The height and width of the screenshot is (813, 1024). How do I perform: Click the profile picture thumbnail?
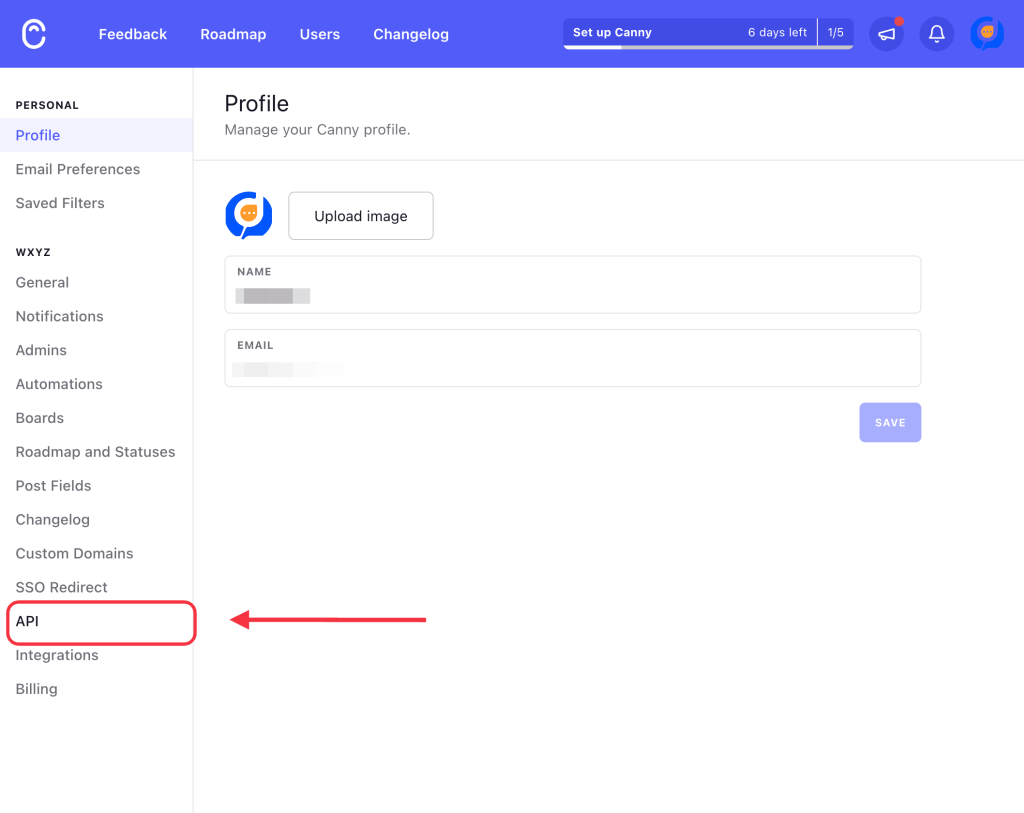[249, 216]
